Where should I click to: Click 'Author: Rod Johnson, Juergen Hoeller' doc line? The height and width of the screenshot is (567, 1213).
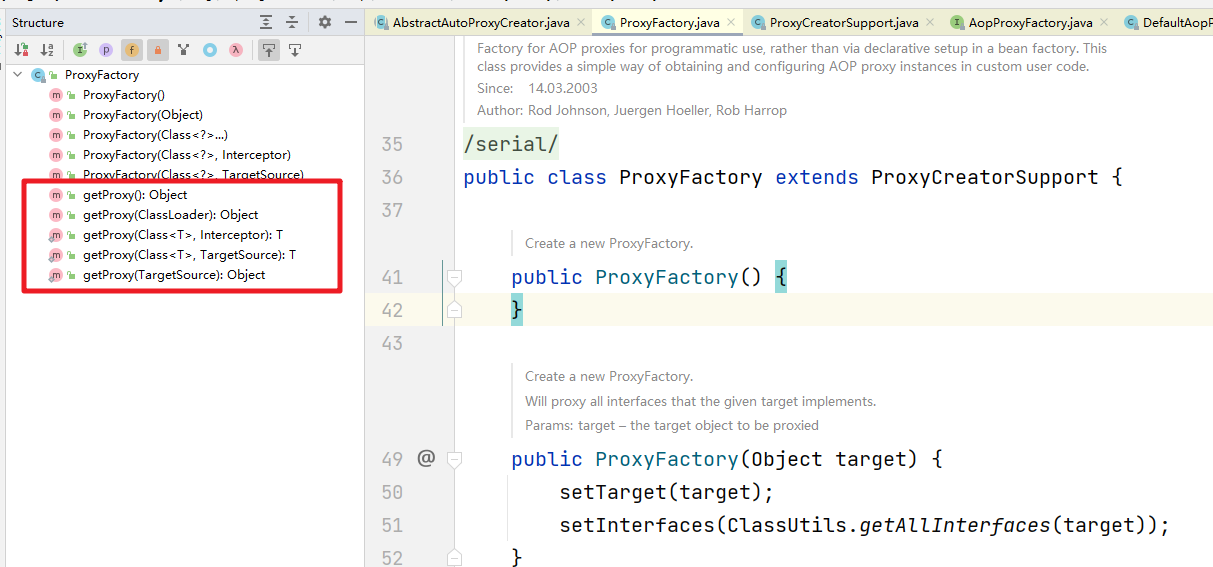click(632, 110)
